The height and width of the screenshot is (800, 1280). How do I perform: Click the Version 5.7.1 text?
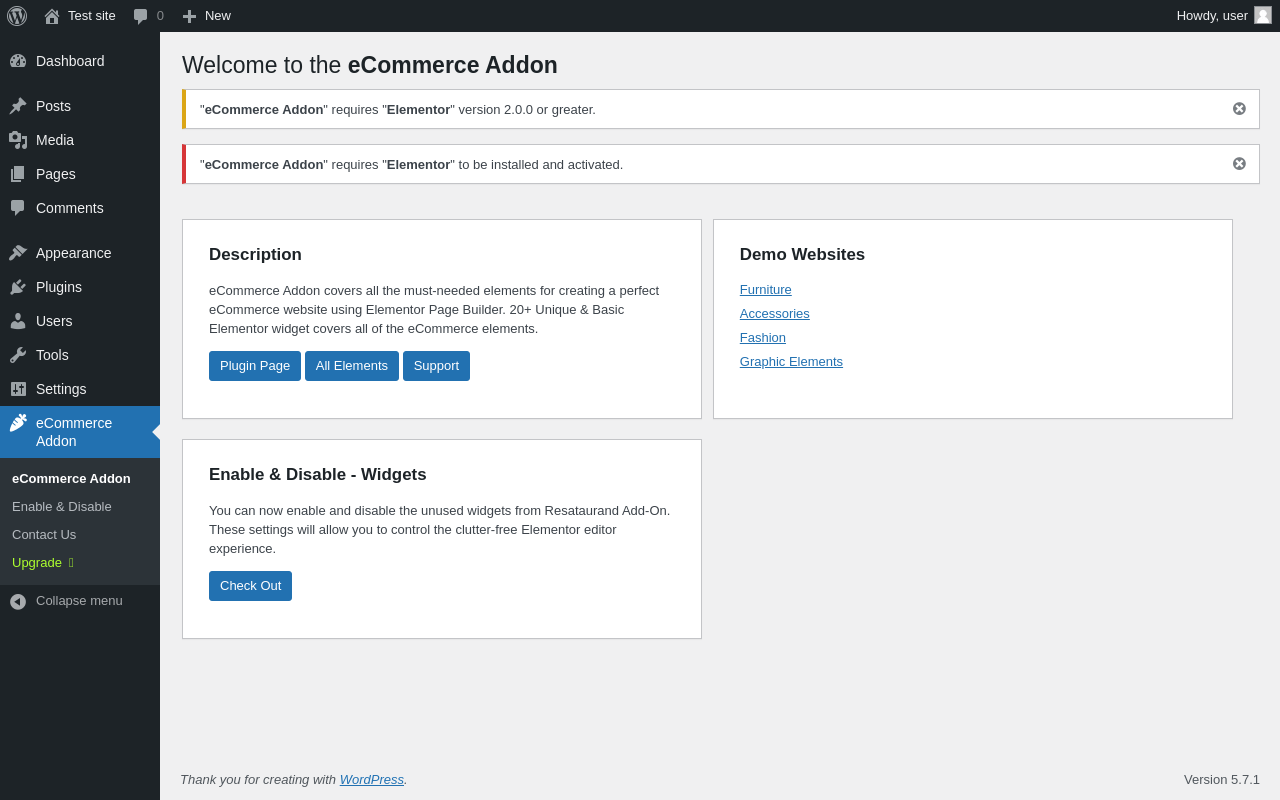point(1222,780)
